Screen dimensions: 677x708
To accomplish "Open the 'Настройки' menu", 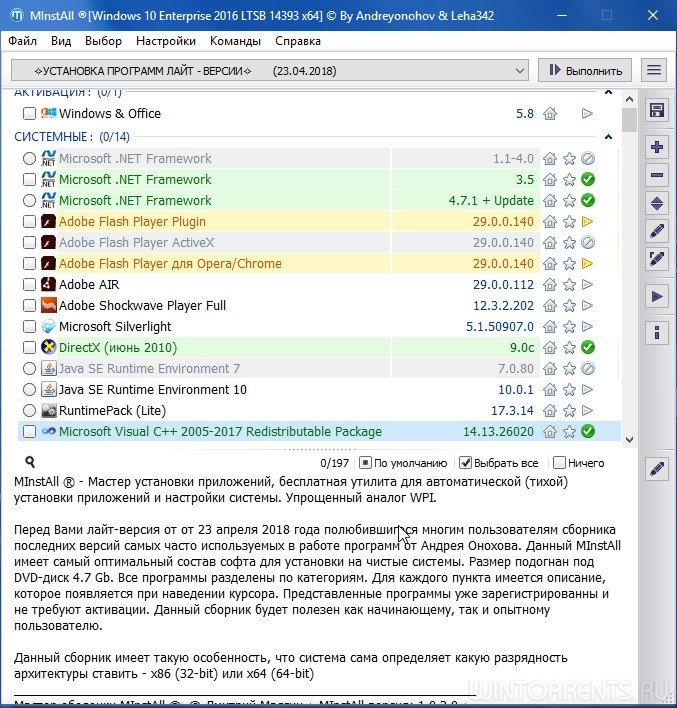I will (166, 41).
